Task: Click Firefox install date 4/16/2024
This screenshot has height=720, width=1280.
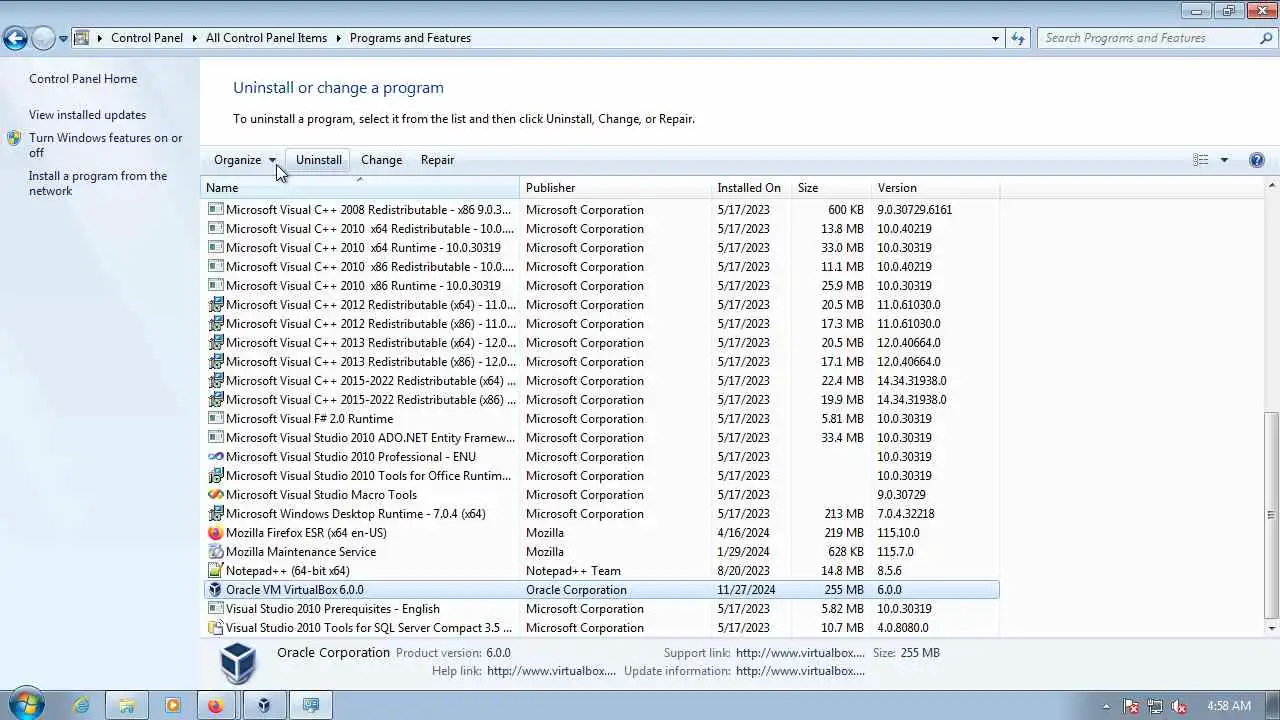Action: click(x=743, y=533)
